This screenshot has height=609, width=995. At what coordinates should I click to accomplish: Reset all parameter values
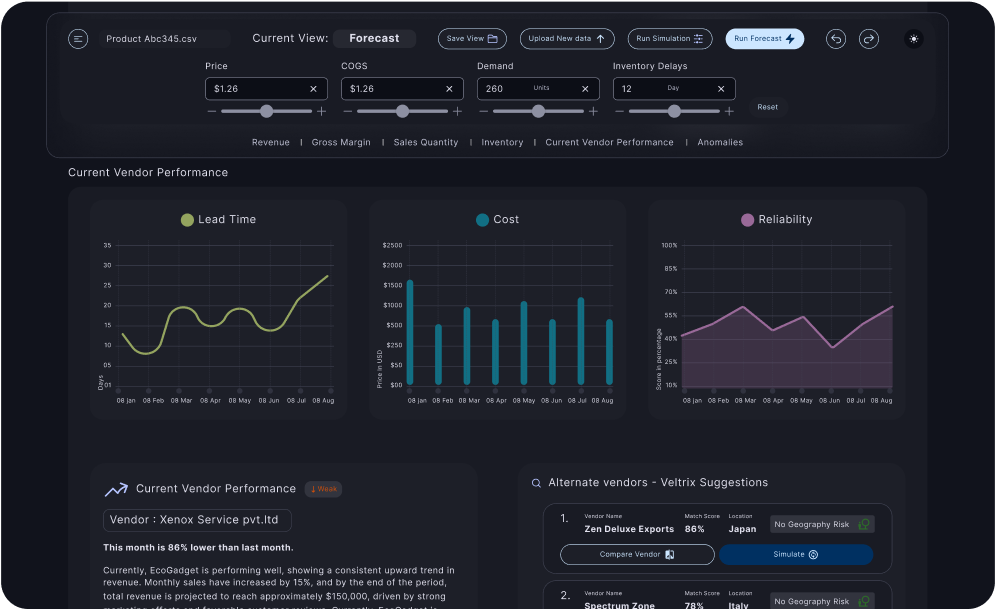click(x=767, y=107)
